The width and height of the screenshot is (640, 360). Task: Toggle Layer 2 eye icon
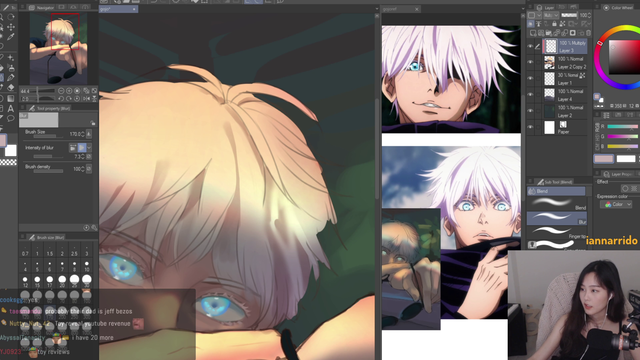click(530, 111)
